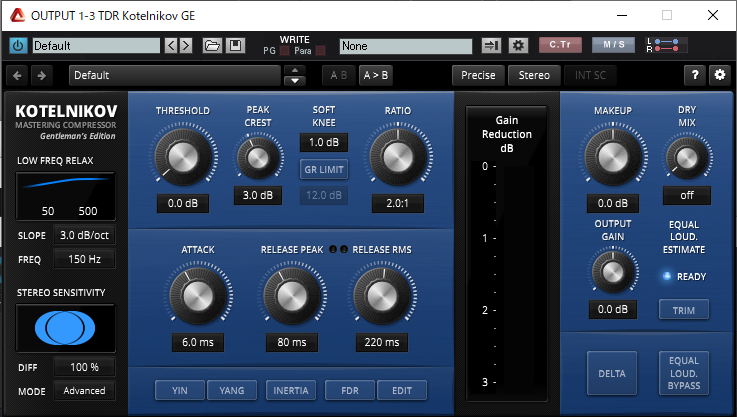Open the Mode Advanced selector
The width and height of the screenshot is (737, 417).
pos(84,391)
